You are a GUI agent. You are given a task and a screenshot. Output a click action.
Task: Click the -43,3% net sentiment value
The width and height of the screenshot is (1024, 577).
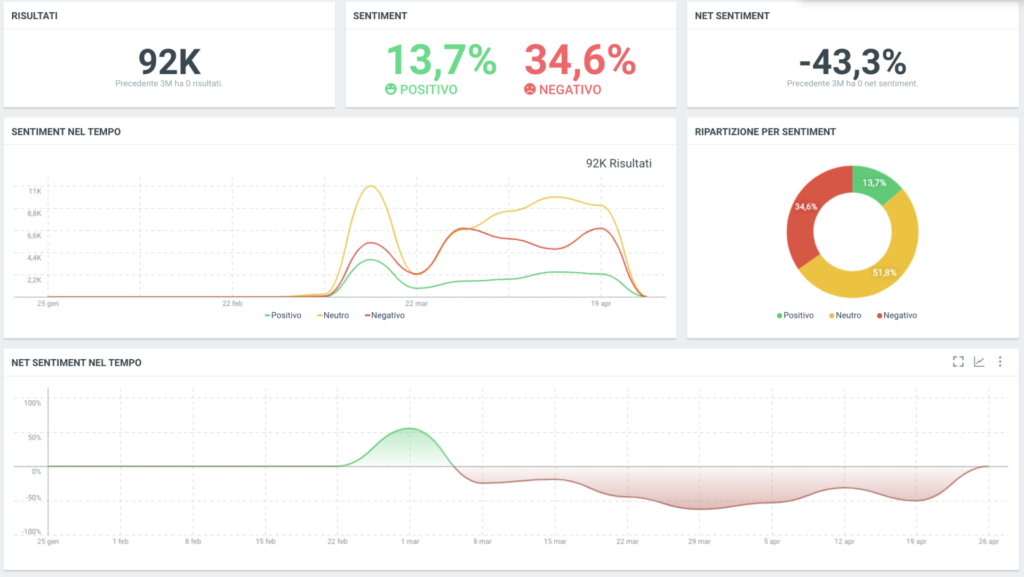(852, 63)
